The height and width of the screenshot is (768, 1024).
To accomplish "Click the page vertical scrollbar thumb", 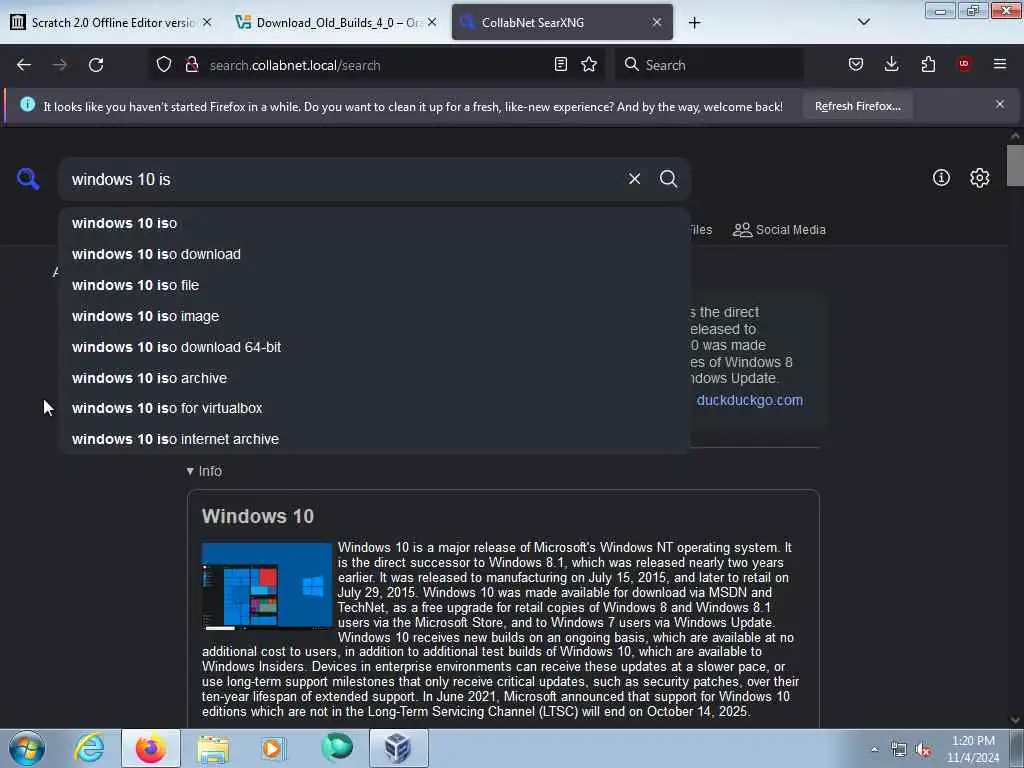I will click(1015, 165).
